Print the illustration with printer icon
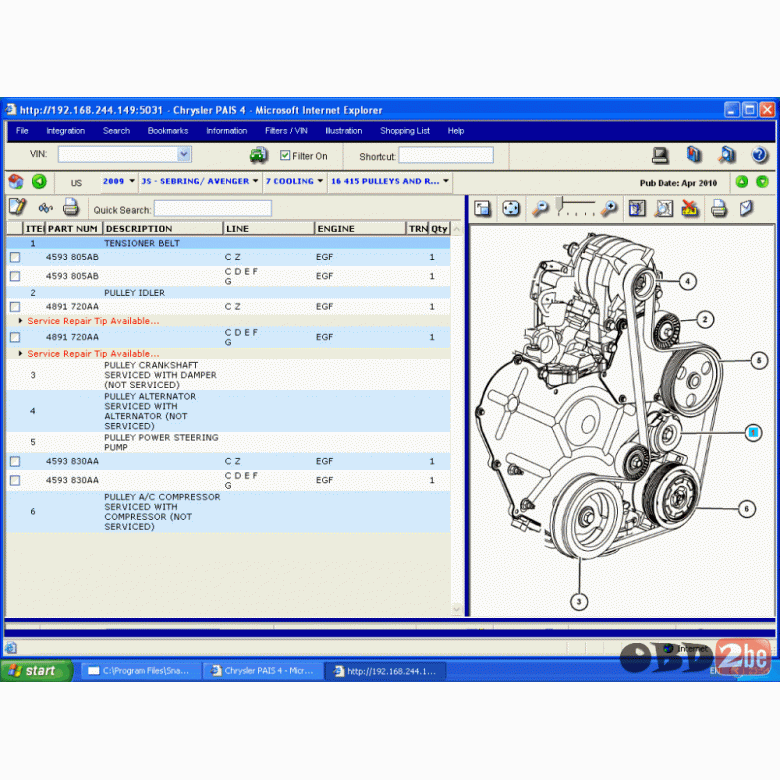Image resolution: width=780 pixels, height=780 pixels. point(718,208)
